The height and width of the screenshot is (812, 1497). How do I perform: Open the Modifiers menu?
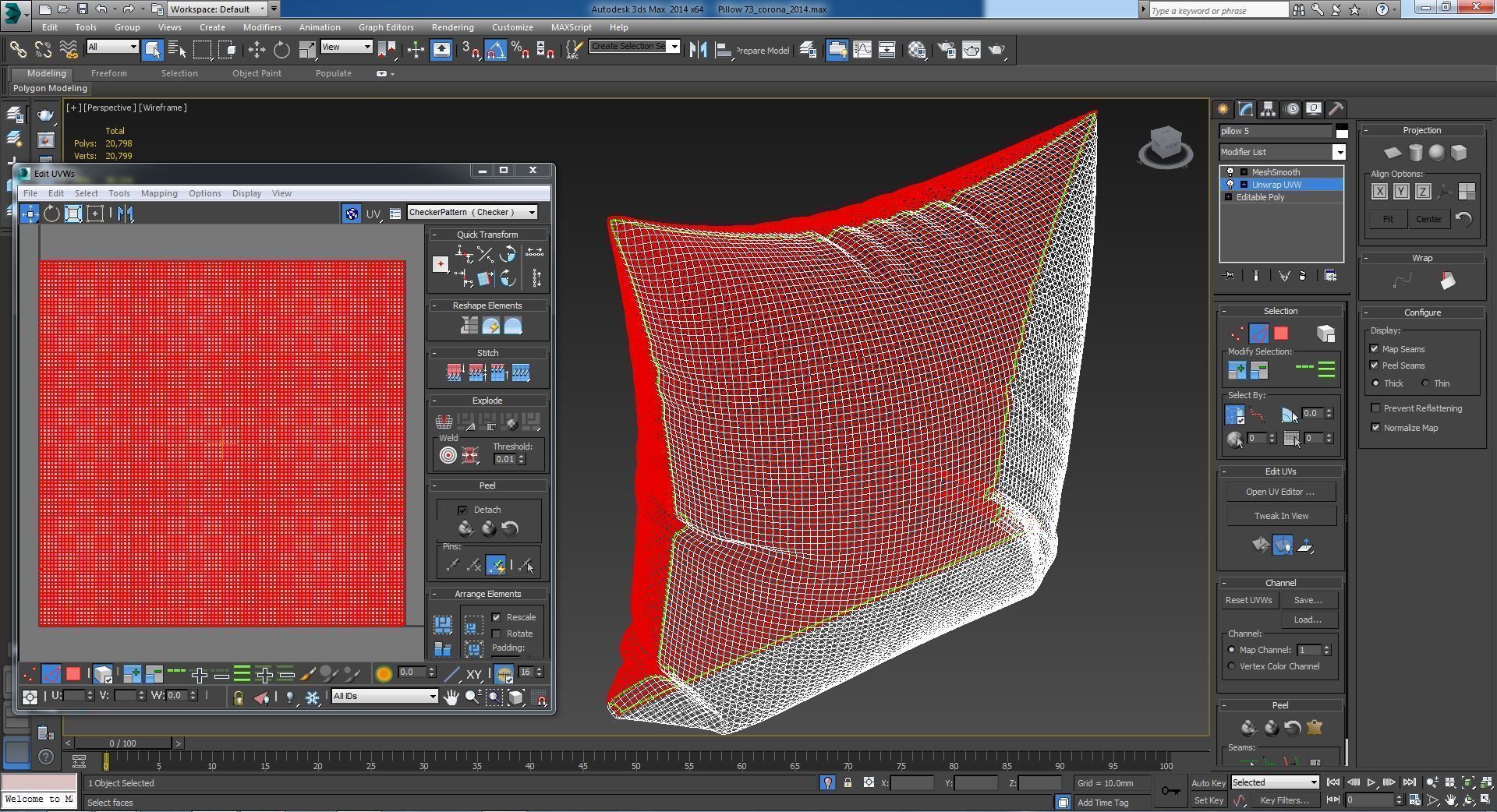261,27
